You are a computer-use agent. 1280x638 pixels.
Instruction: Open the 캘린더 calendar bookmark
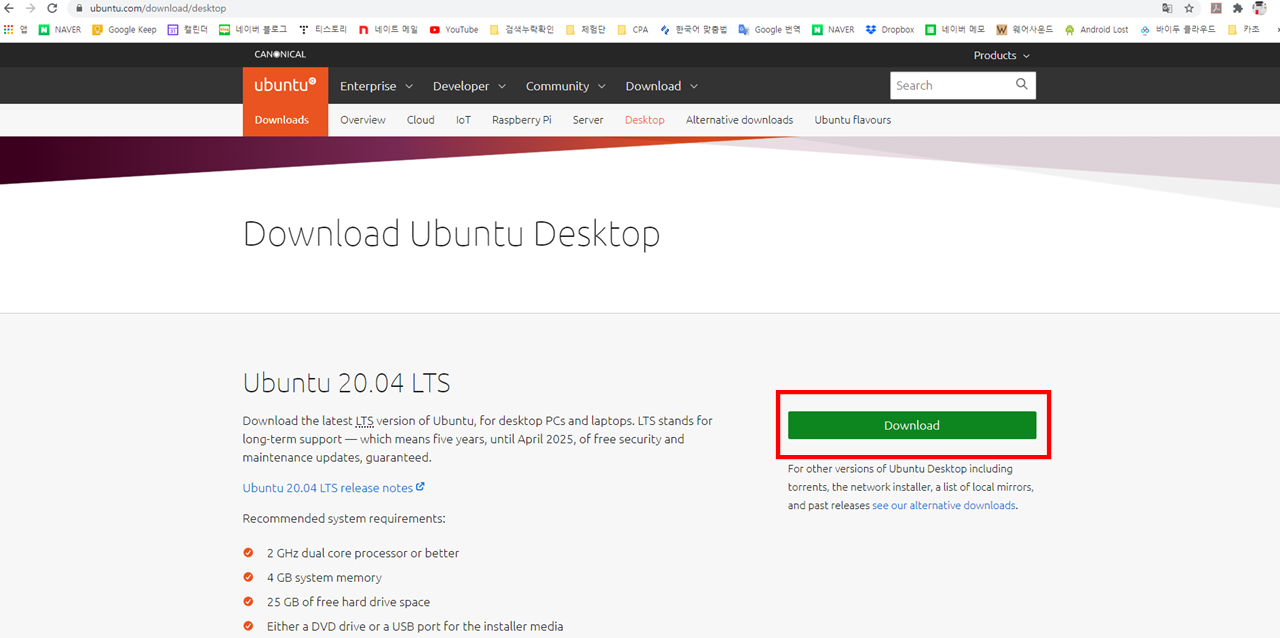(187, 30)
